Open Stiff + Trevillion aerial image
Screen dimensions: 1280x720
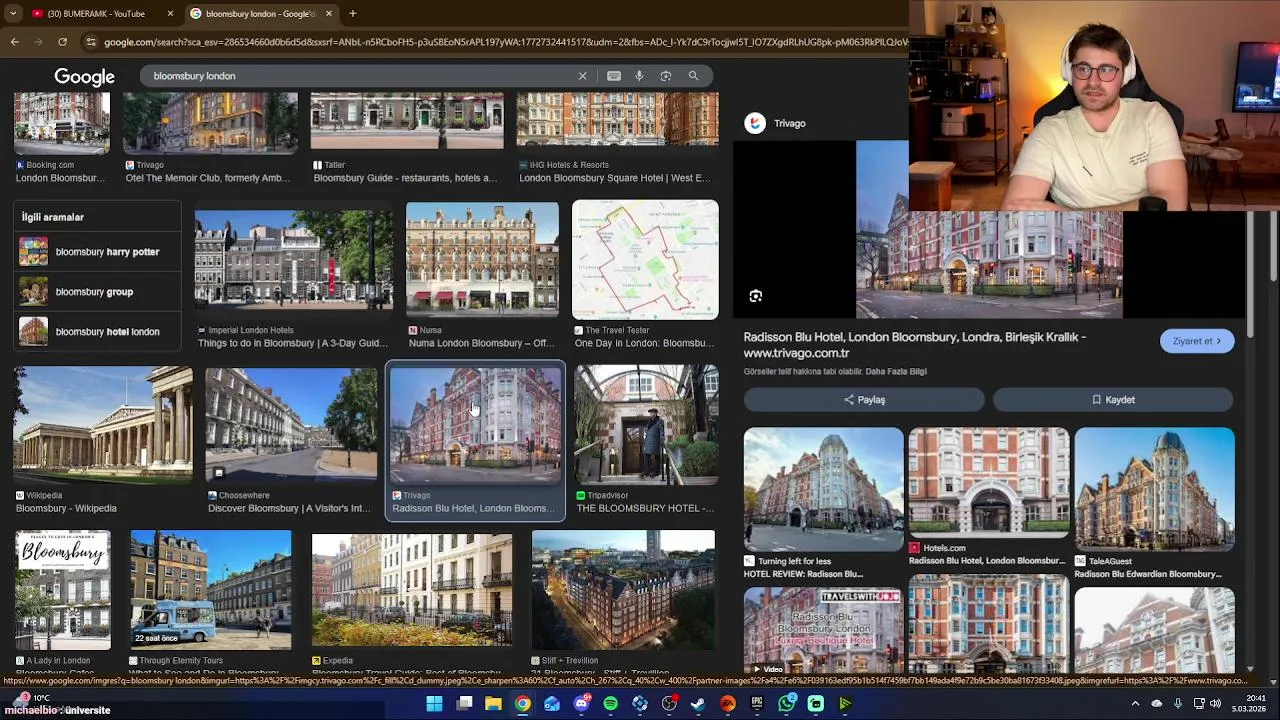[623, 590]
